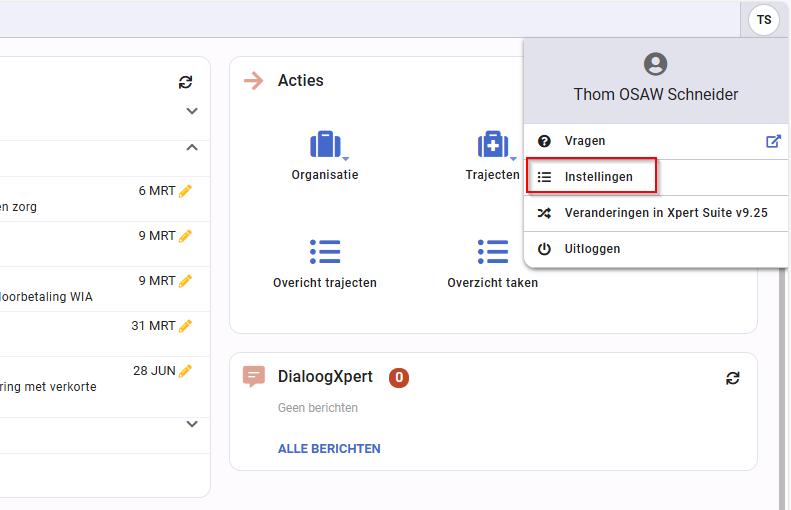Image resolution: width=791 pixels, height=510 pixels.
Task: Click the DialoogXpert unread count badge
Action: [x=399, y=378]
